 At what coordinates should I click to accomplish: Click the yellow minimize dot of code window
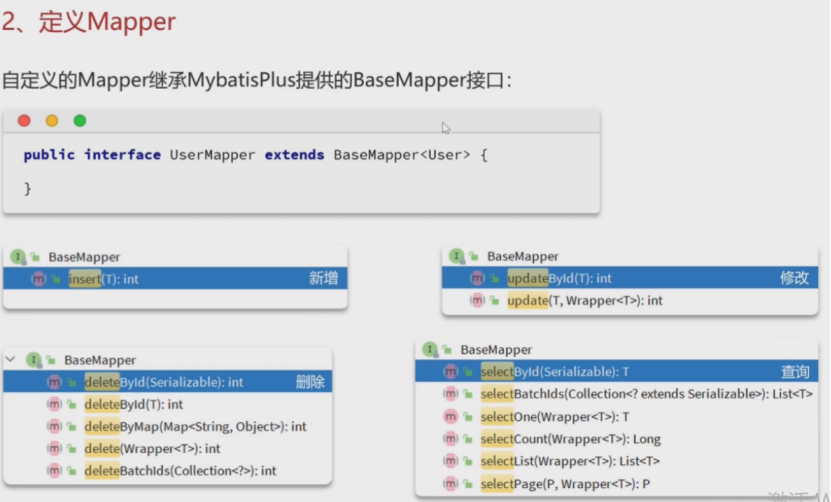pos(52,121)
